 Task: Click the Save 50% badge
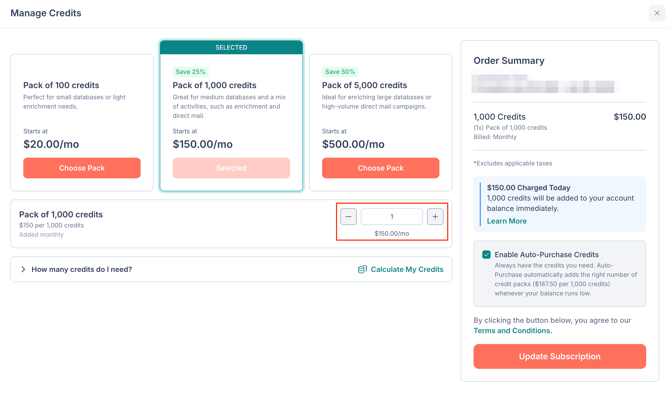(x=340, y=72)
